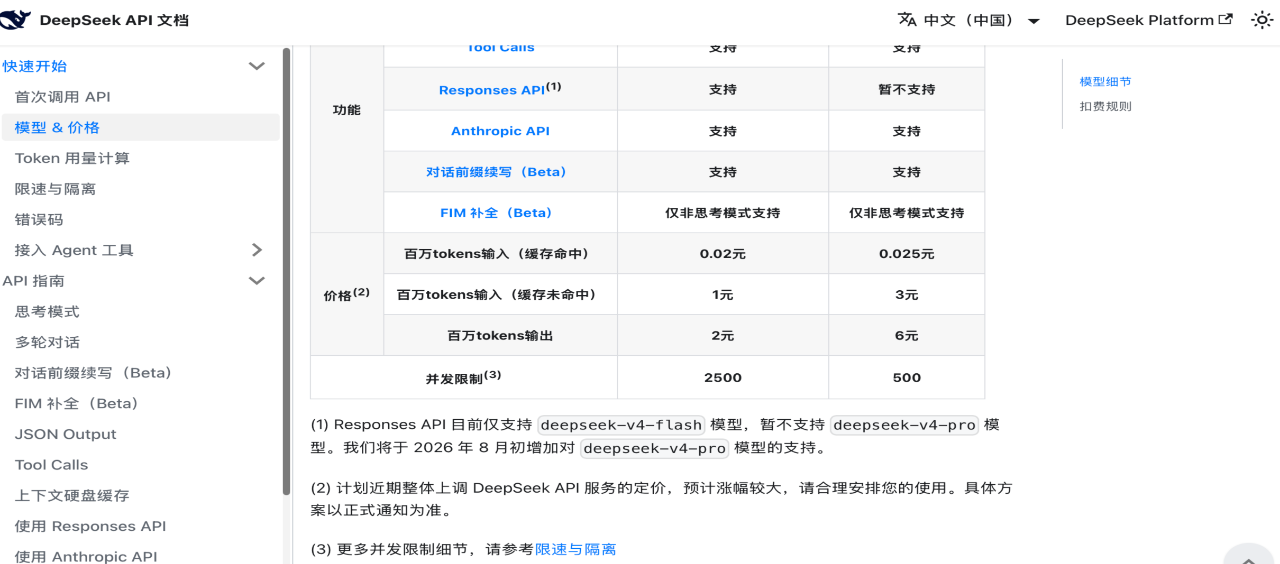
Task: Open 上下文硬盘缓存 sidebar item
Action: click(72, 496)
